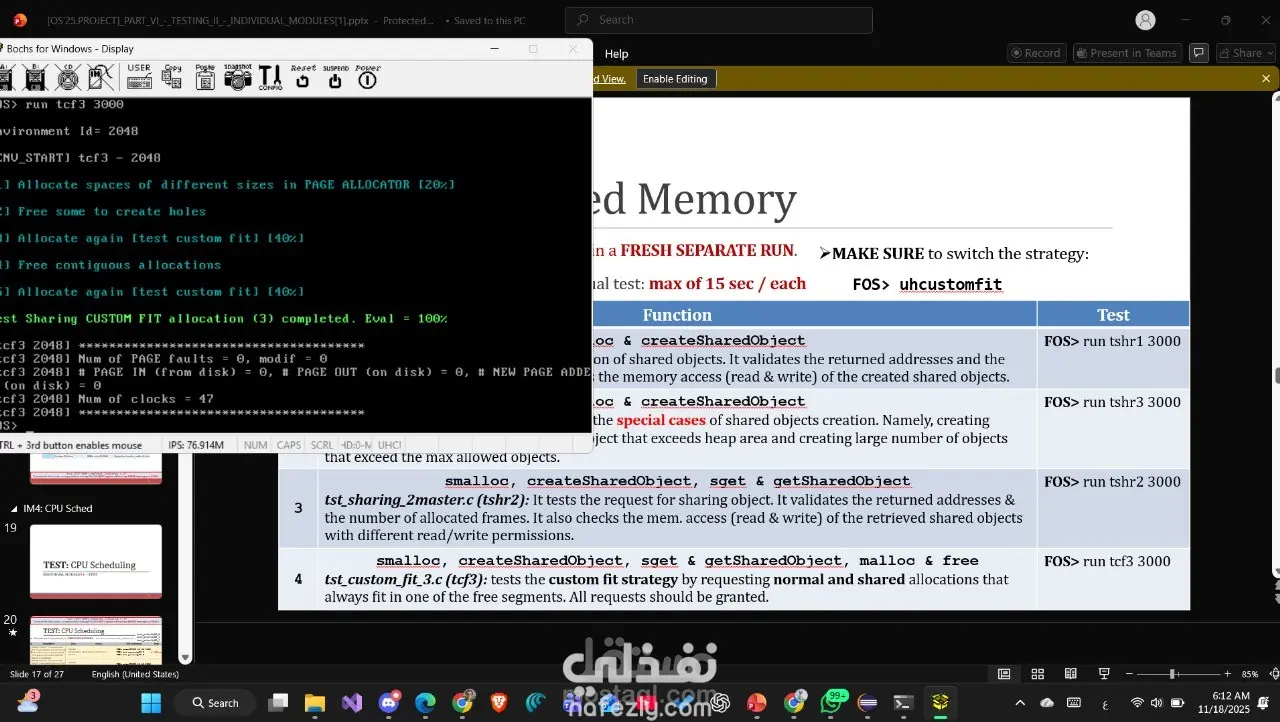This screenshot has width=1280, height=722.
Task: Click the Bochs Paste icon
Action: pyautogui.click(x=205, y=77)
